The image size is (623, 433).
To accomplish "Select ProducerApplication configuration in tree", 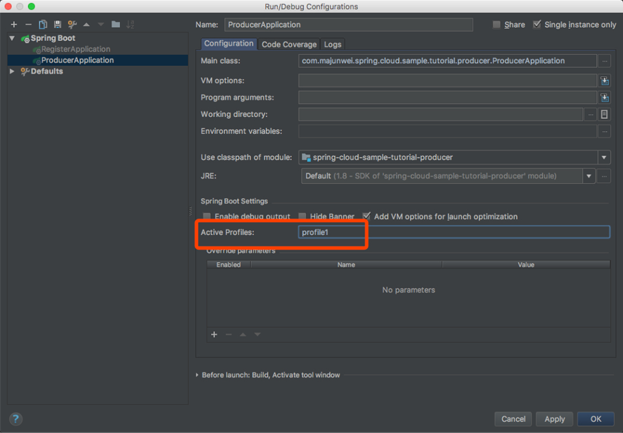I will 98,60.
